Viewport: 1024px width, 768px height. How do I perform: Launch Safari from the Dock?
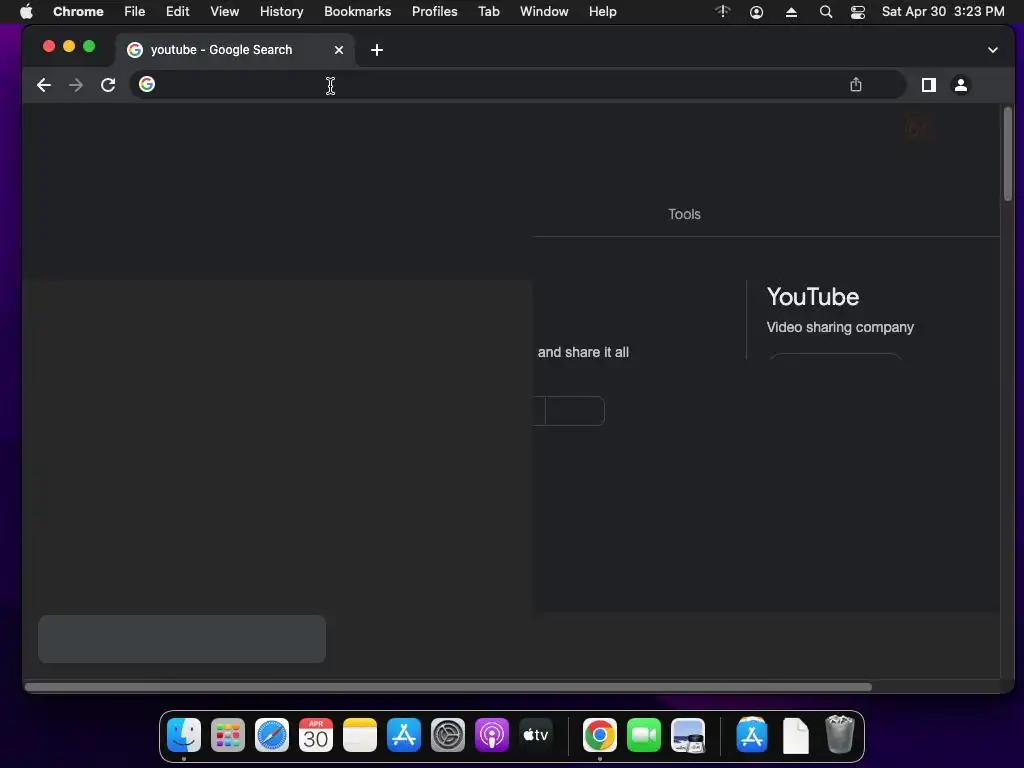click(272, 735)
